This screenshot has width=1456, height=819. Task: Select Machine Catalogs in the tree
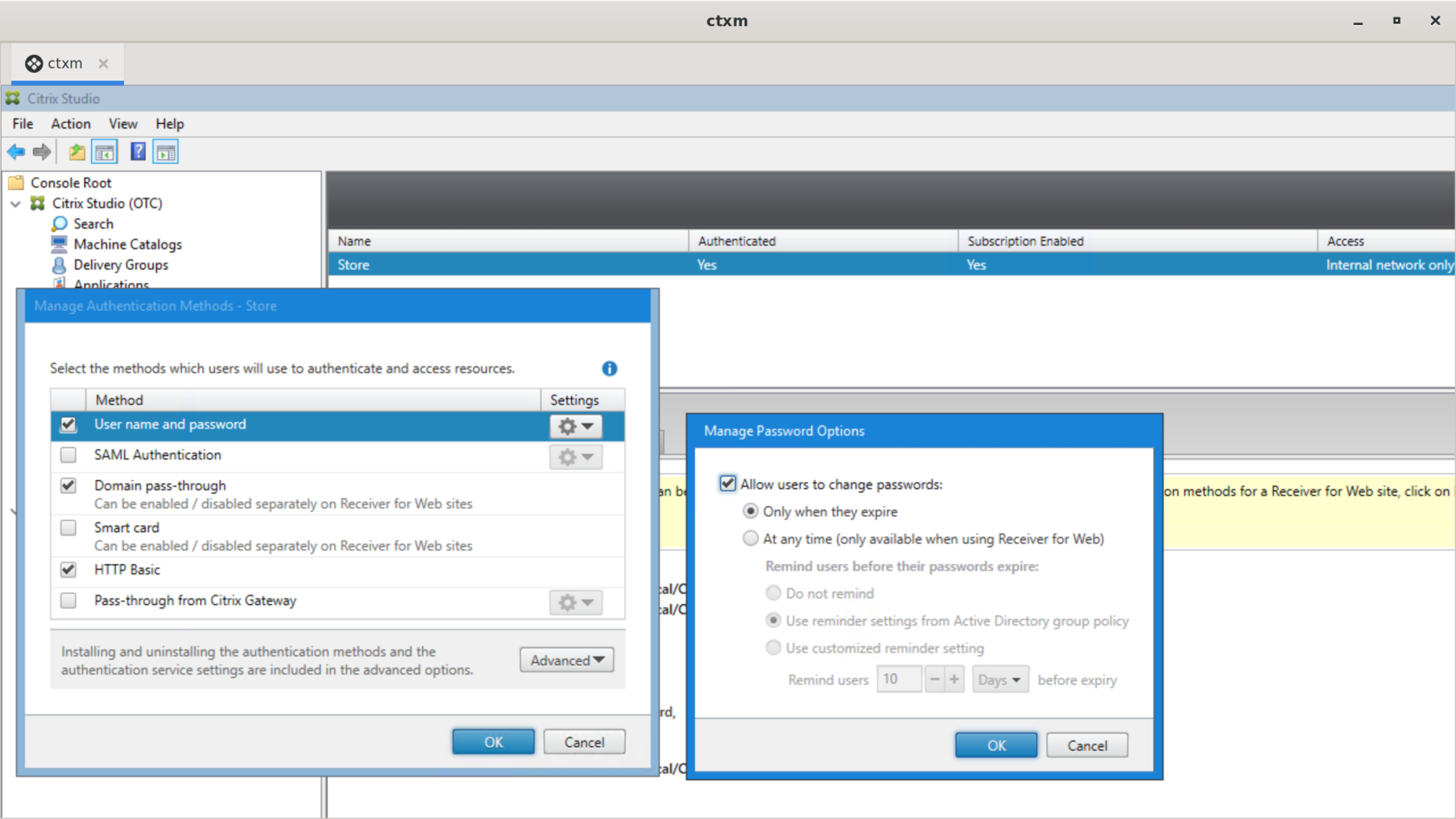coord(127,244)
